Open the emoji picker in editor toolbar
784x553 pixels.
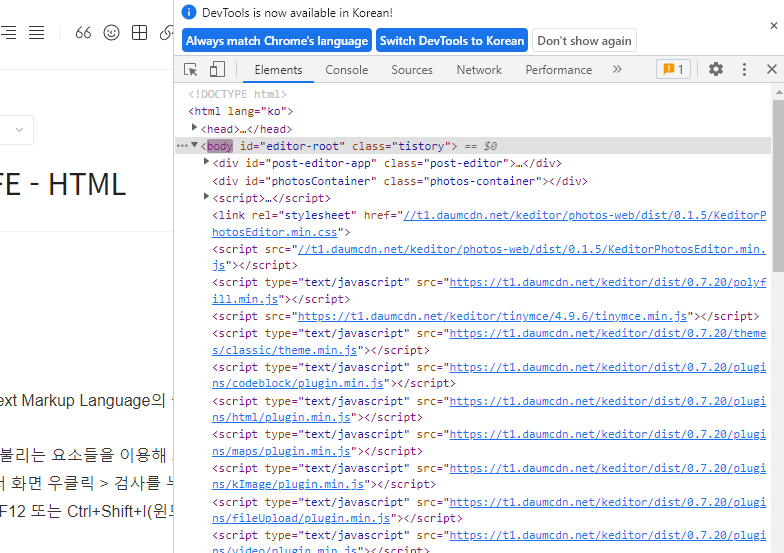tap(112, 33)
